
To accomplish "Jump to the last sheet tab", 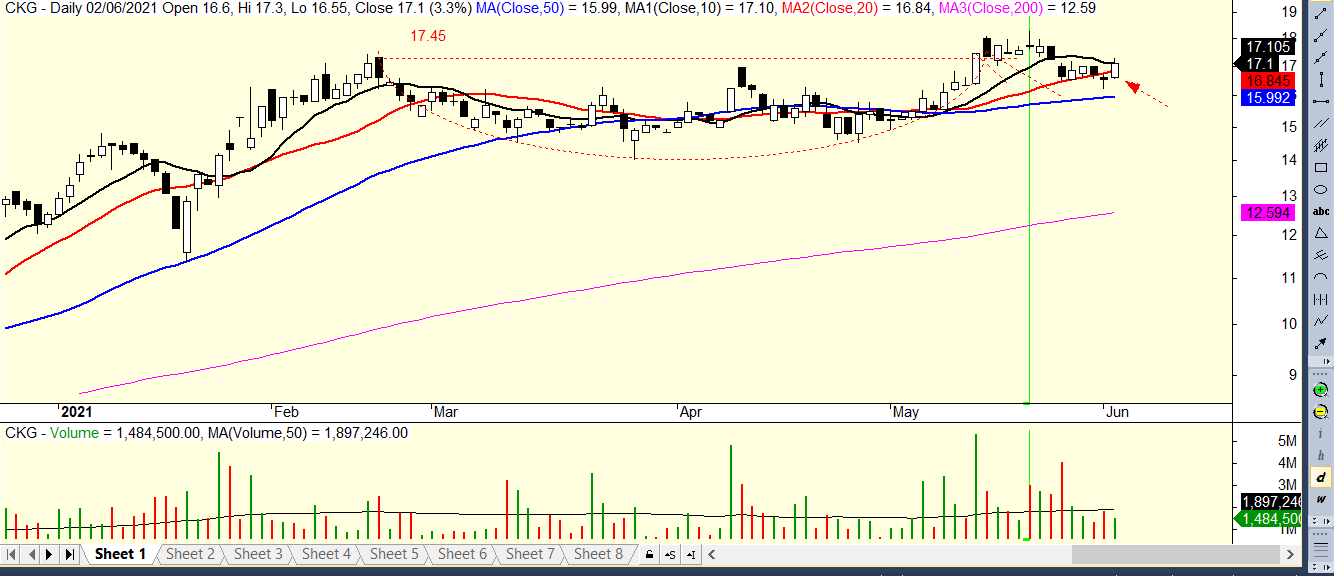I will [69, 554].
